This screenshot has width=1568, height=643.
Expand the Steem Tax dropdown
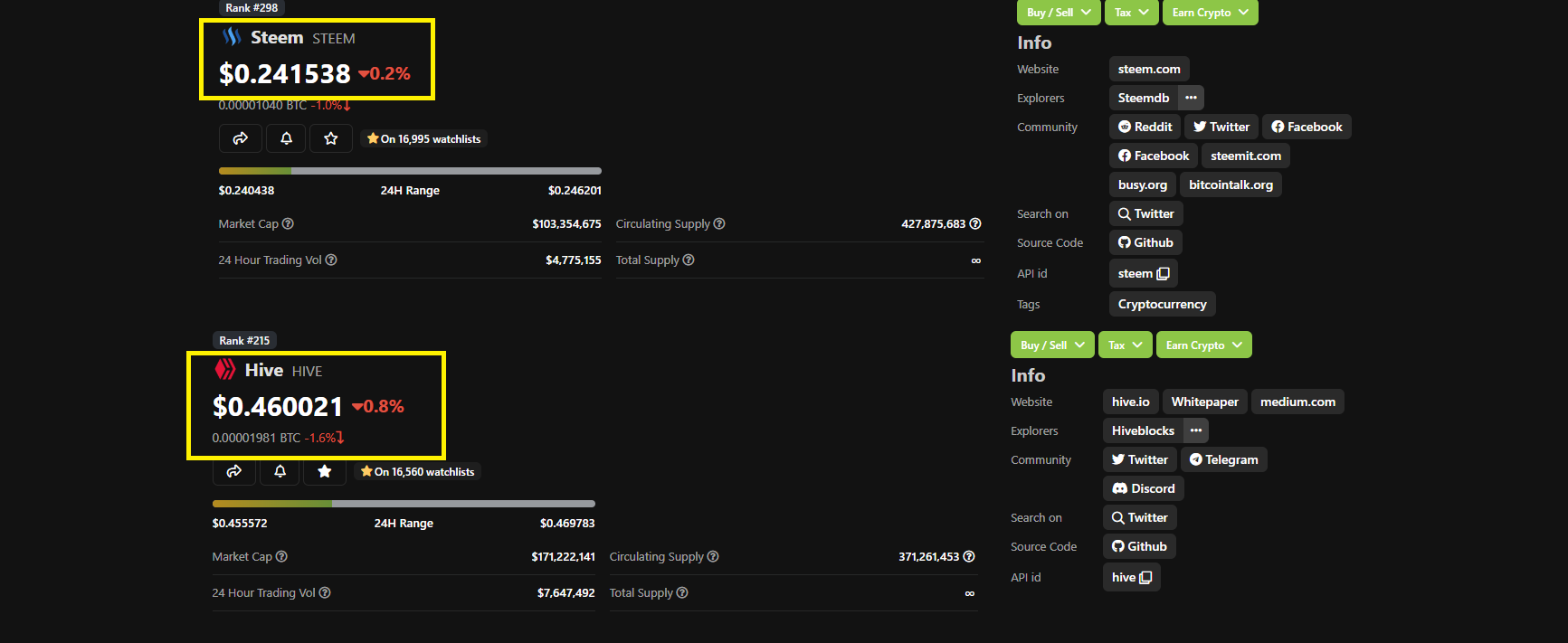coord(1131,12)
